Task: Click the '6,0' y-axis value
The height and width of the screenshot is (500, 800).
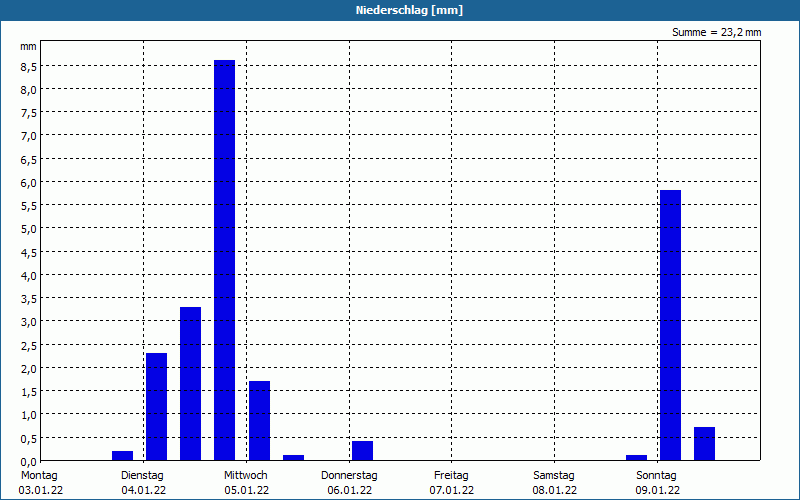Action: 29,183
